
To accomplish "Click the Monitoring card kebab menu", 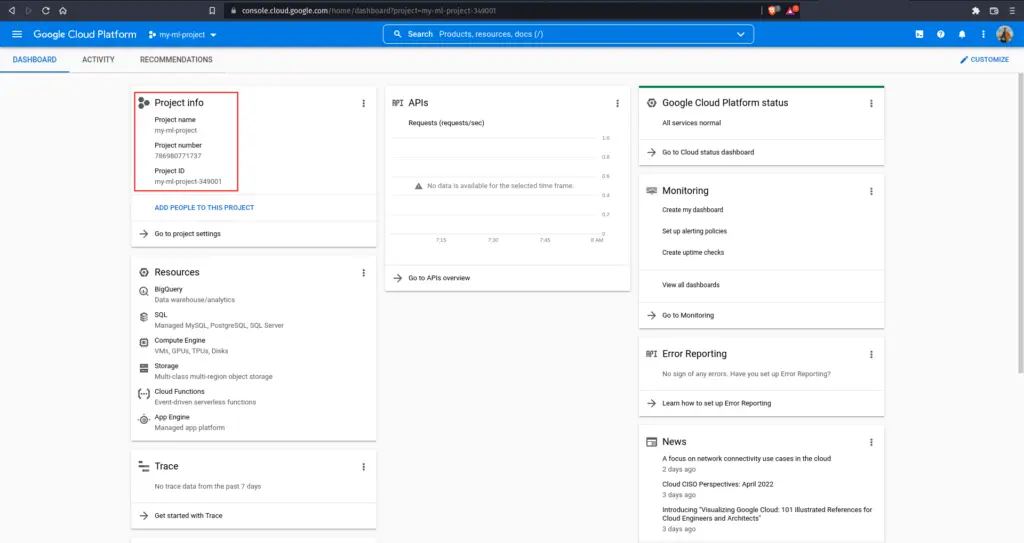I will tap(871, 191).
